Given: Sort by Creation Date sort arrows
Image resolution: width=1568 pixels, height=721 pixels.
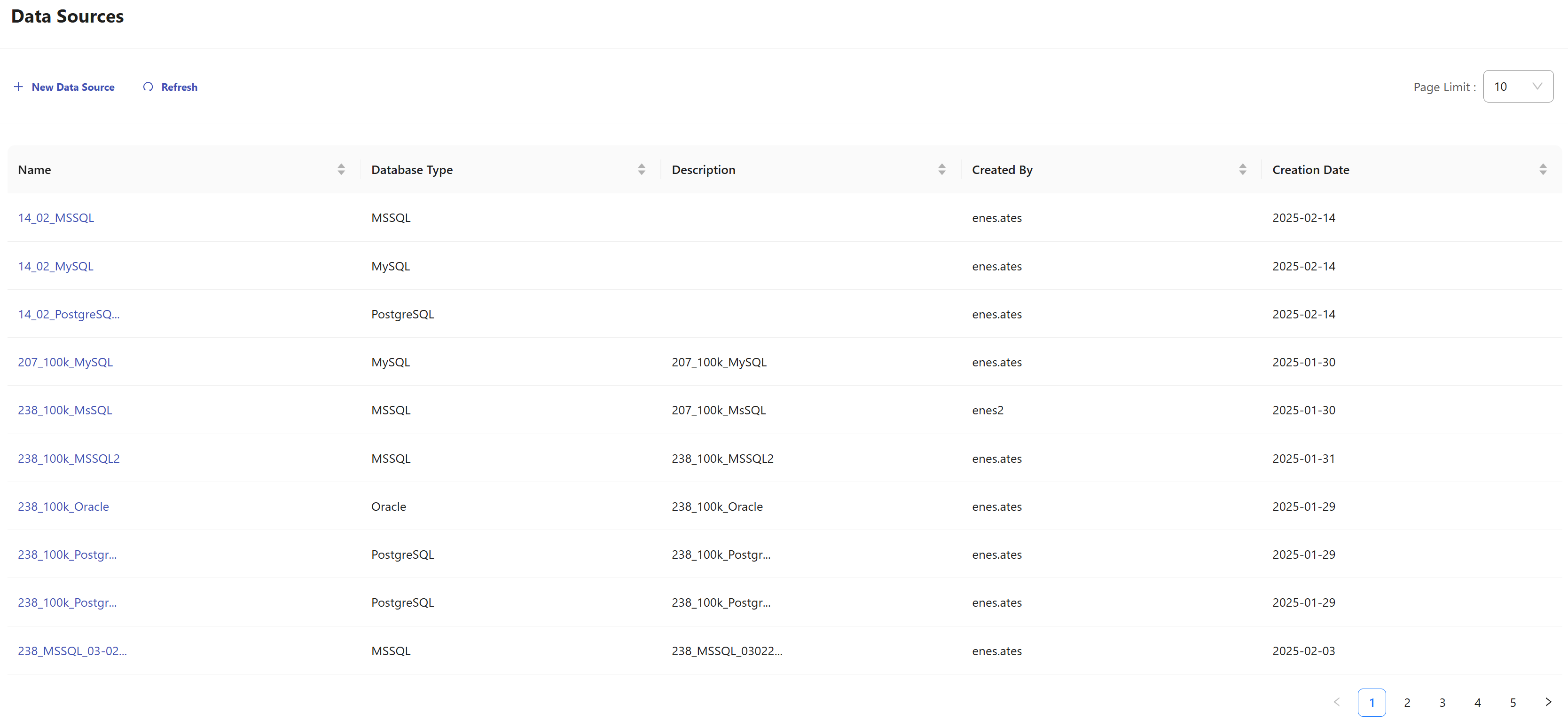Looking at the screenshot, I should pyautogui.click(x=1543, y=169).
